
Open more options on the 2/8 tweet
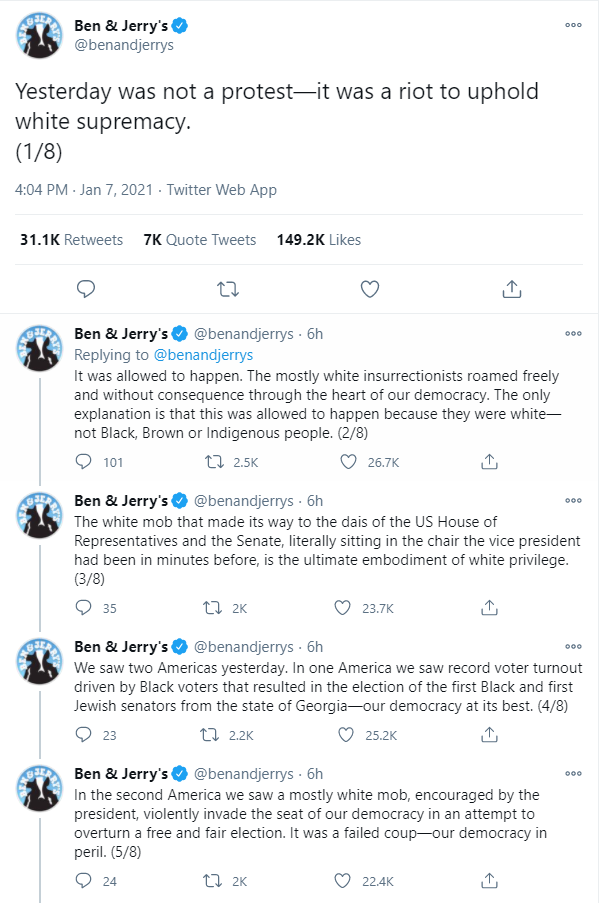click(573, 333)
